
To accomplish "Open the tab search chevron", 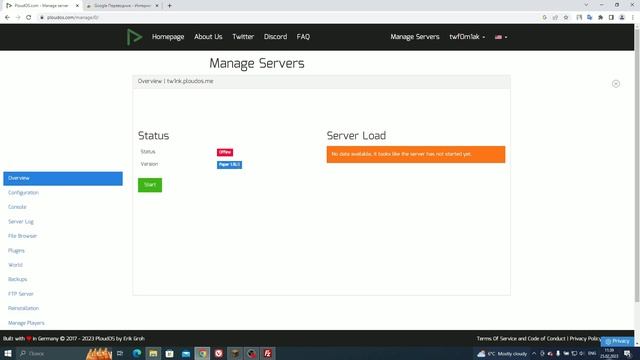I will pos(587,5).
